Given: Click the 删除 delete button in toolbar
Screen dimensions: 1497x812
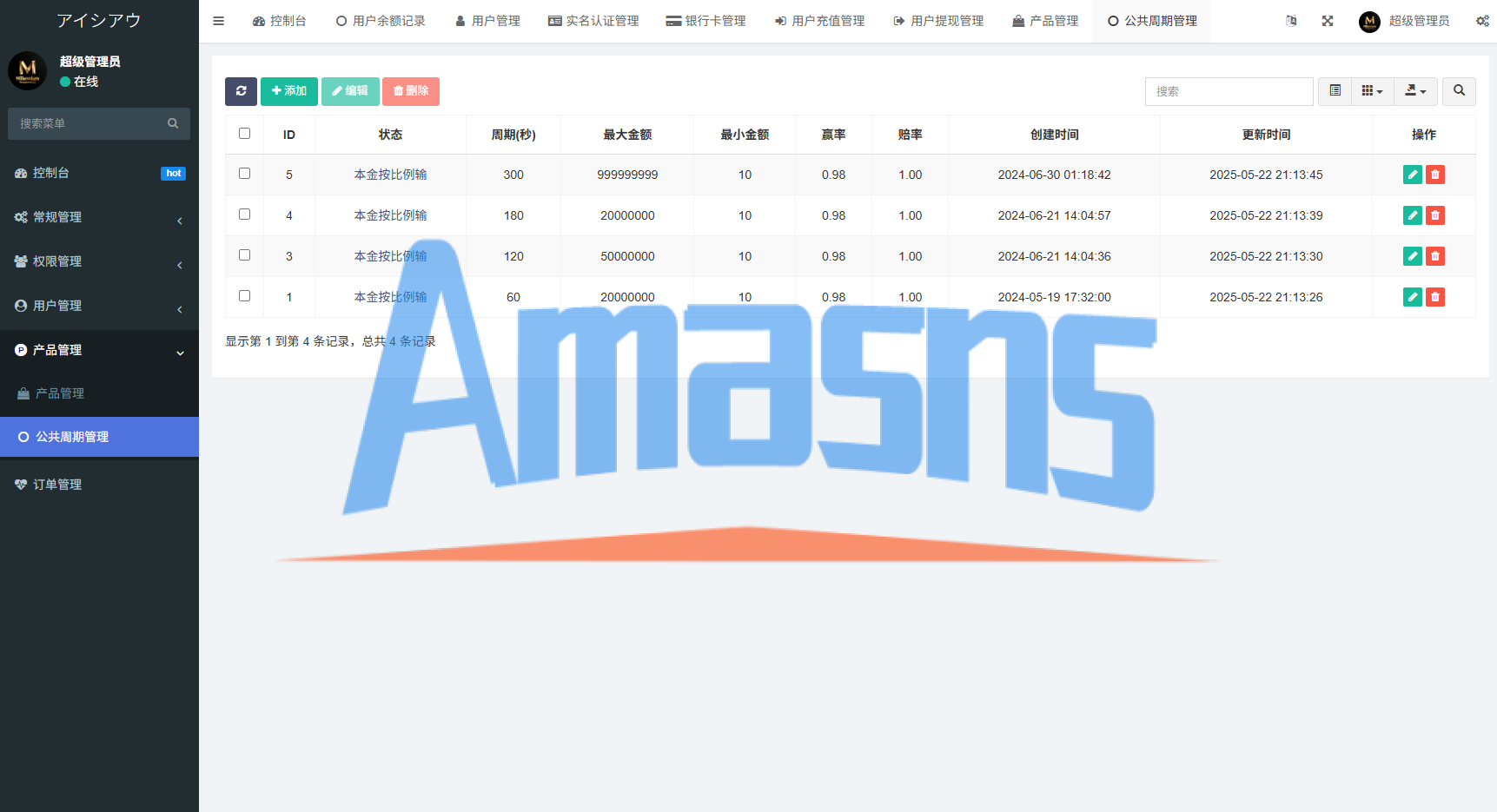Looking at the screenshot, I should pyautogui.click(x=411, y=91).
